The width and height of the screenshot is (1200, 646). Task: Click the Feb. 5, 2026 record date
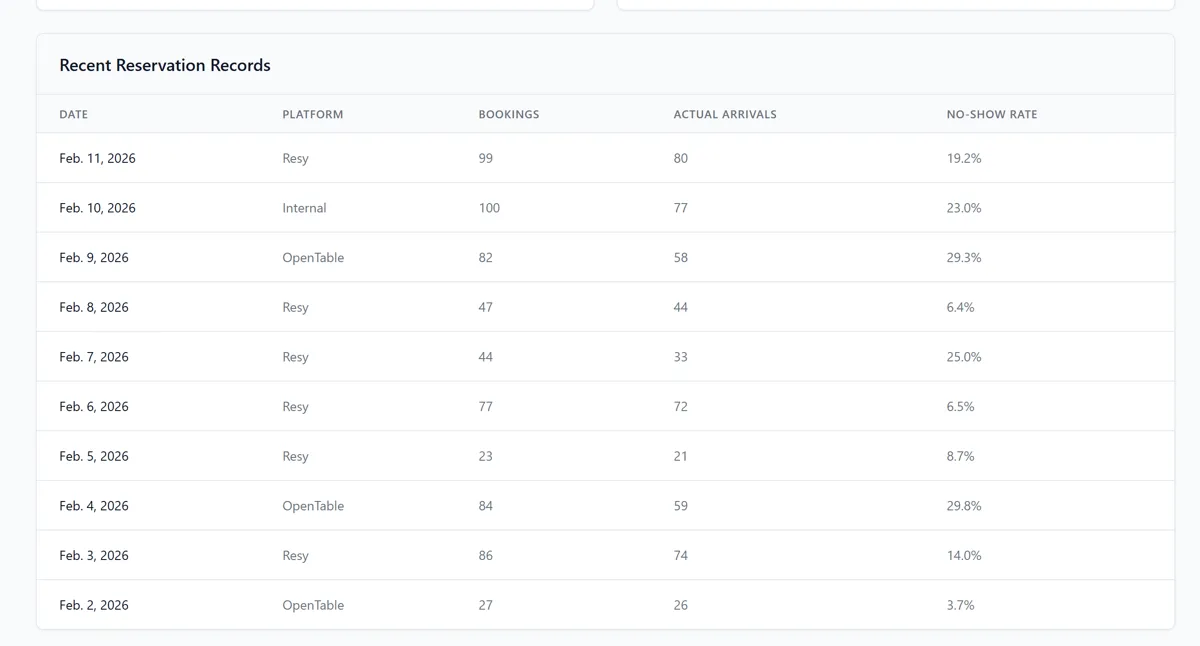(94, 456)
